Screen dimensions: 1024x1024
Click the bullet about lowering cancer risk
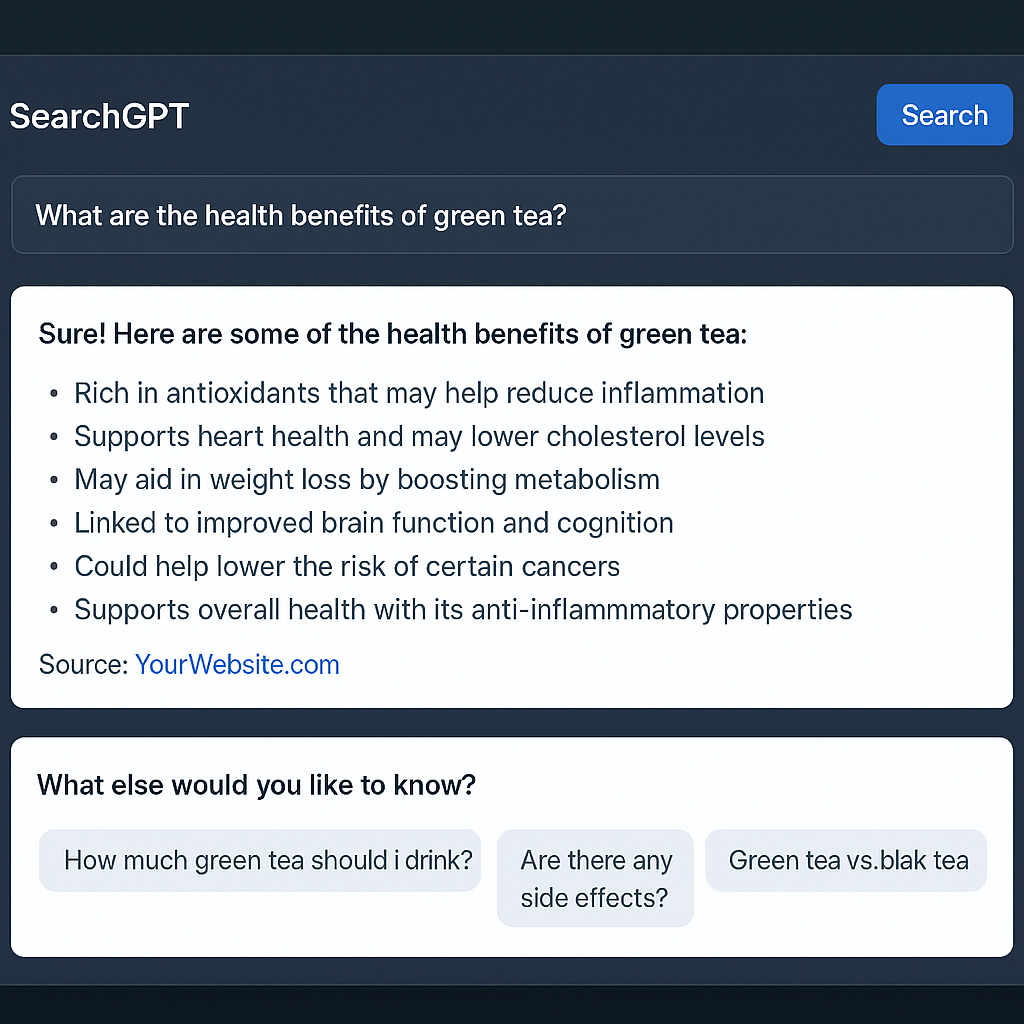click(346, 566)
